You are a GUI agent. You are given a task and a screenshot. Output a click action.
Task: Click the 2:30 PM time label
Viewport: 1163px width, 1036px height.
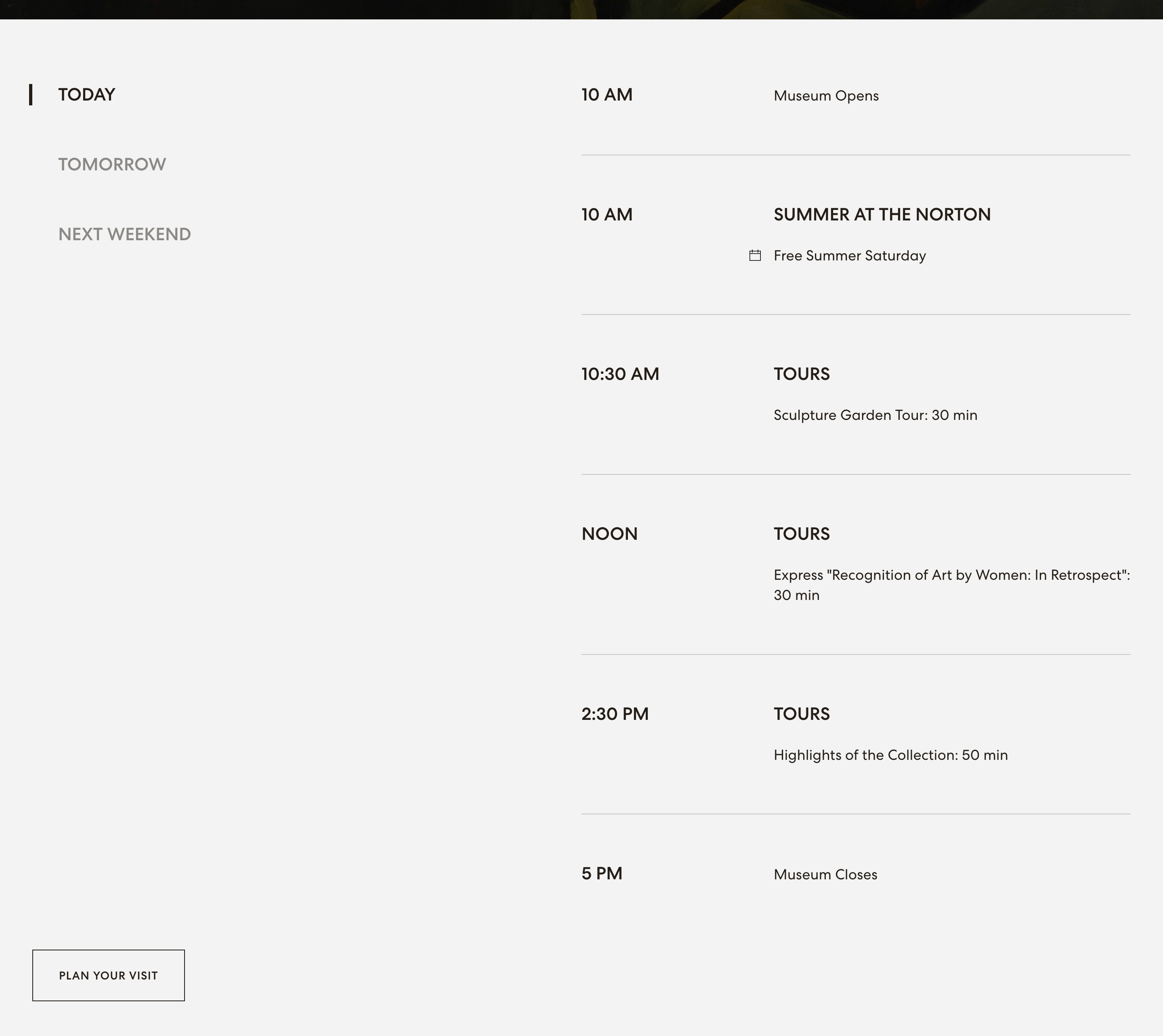[x=615, y=714]
